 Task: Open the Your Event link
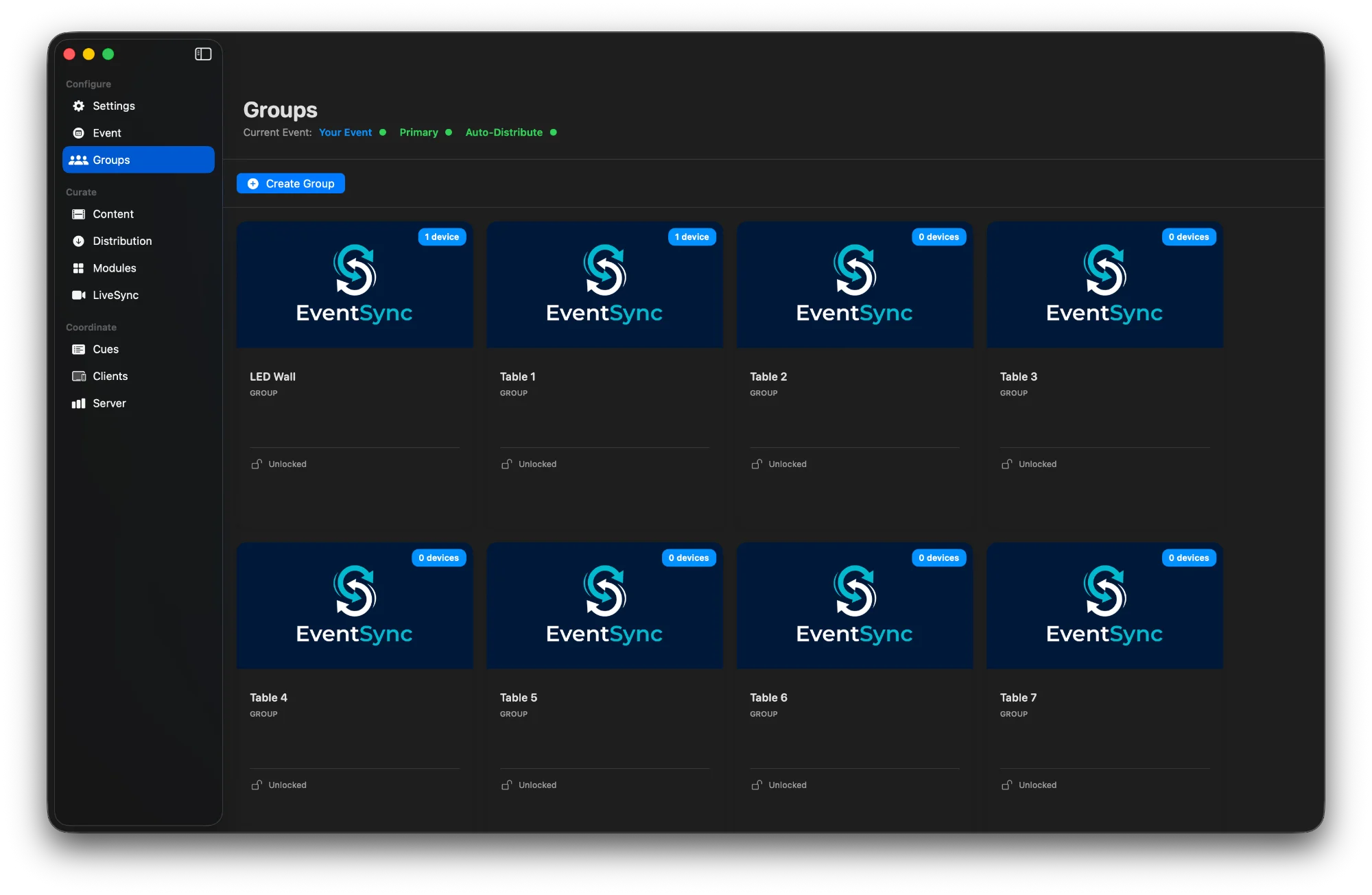pyautogui.click(x=345, y=132)
